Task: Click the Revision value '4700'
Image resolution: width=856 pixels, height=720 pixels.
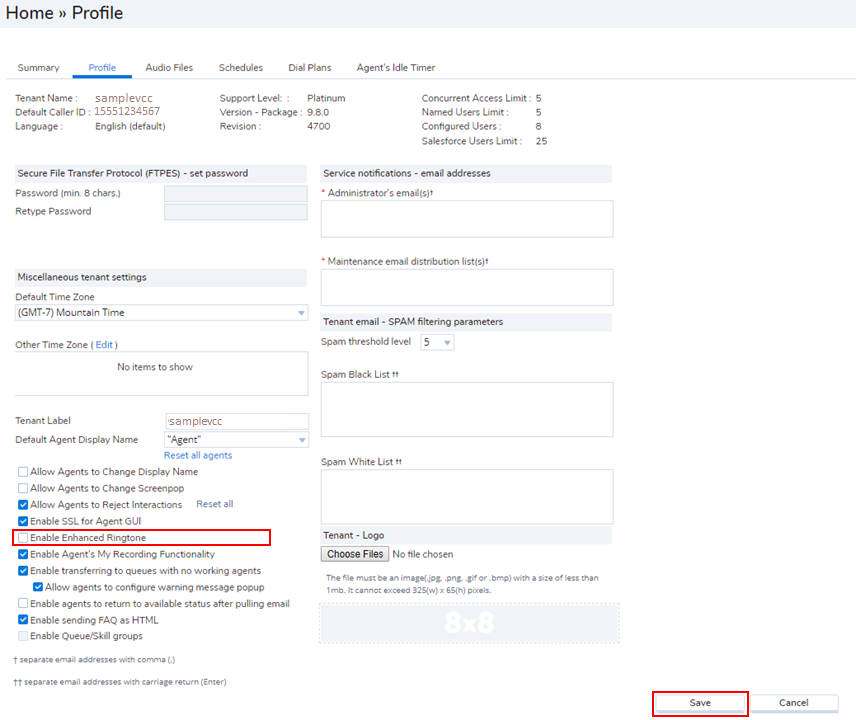Action: point(319,126)
